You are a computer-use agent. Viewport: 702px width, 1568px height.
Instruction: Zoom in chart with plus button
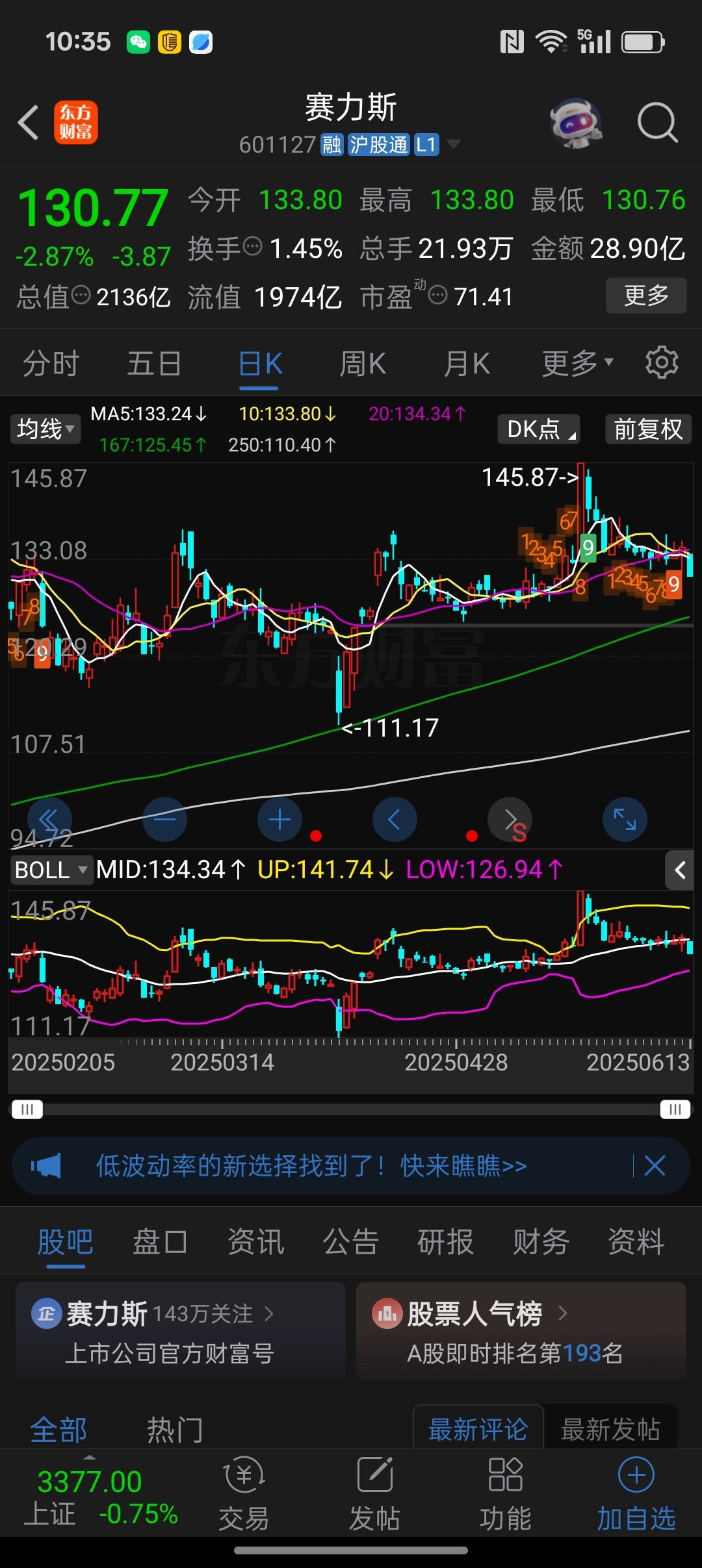[x=279, y=820]
